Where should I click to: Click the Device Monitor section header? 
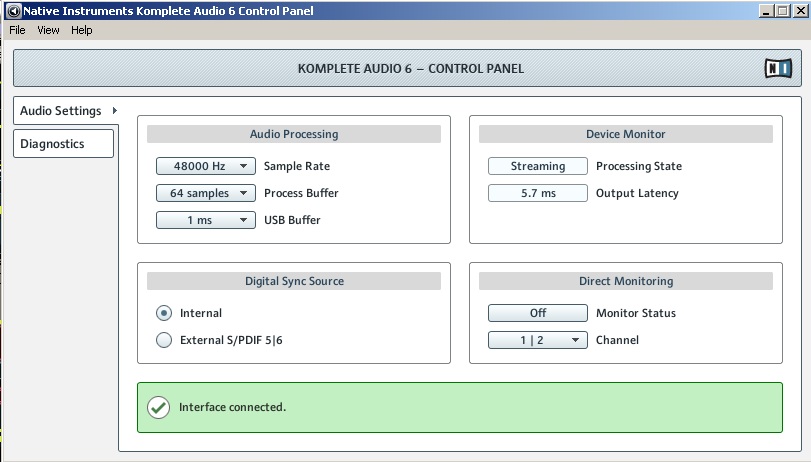(626, 134)
